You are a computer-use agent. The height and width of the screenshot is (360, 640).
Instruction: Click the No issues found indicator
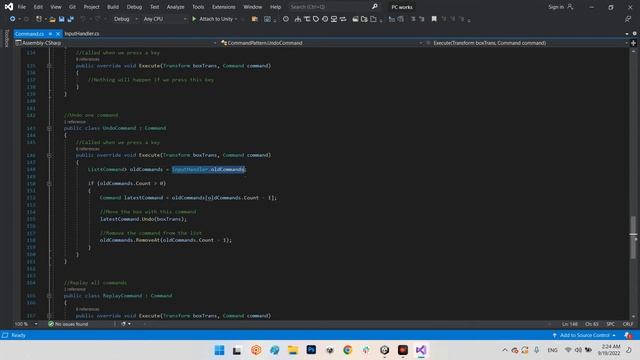coord(68,324)
